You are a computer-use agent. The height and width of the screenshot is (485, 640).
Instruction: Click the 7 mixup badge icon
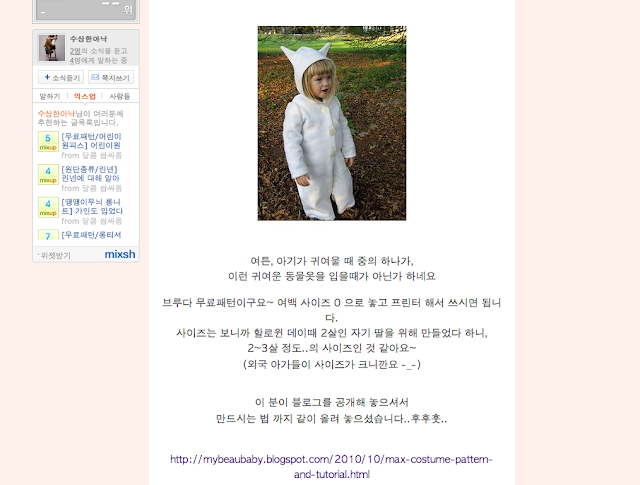point(48,235)
